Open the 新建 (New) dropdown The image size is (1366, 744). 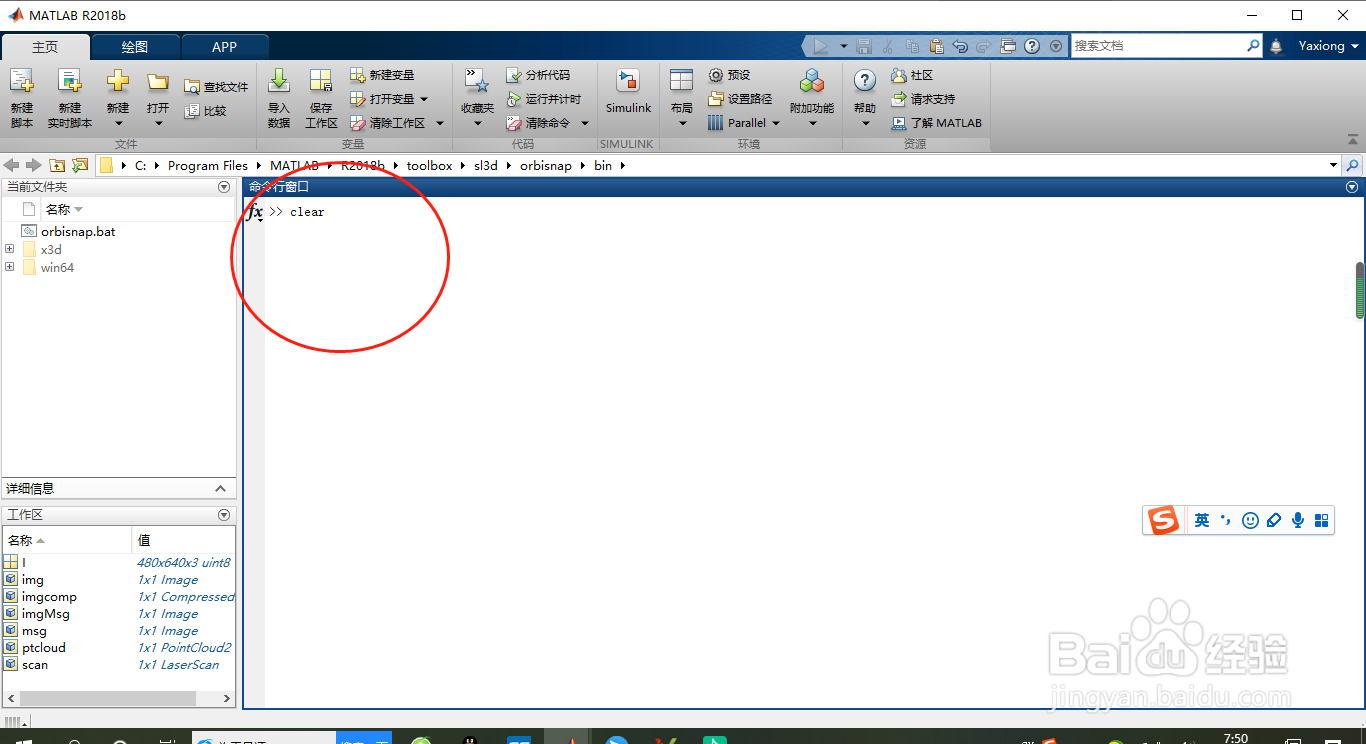[118, 124]
